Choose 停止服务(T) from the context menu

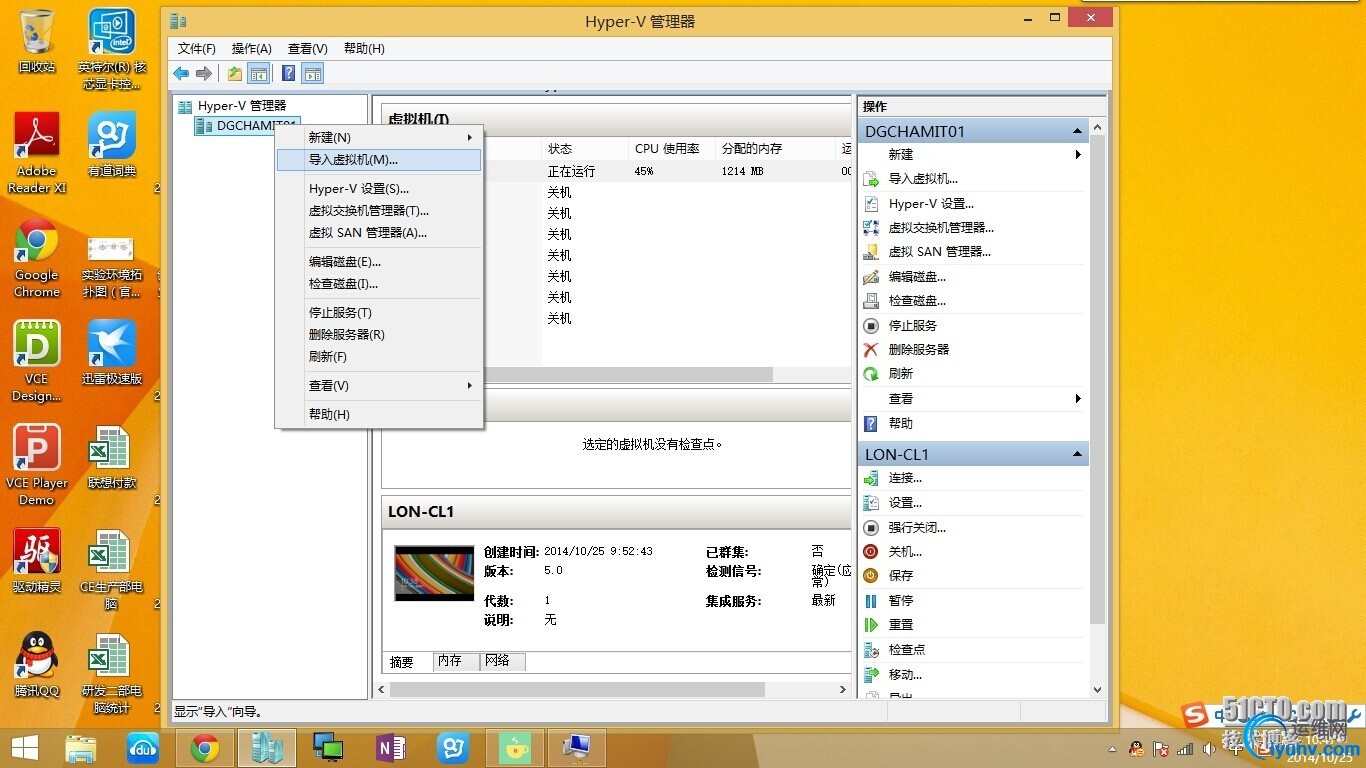(x=380, y=313)
